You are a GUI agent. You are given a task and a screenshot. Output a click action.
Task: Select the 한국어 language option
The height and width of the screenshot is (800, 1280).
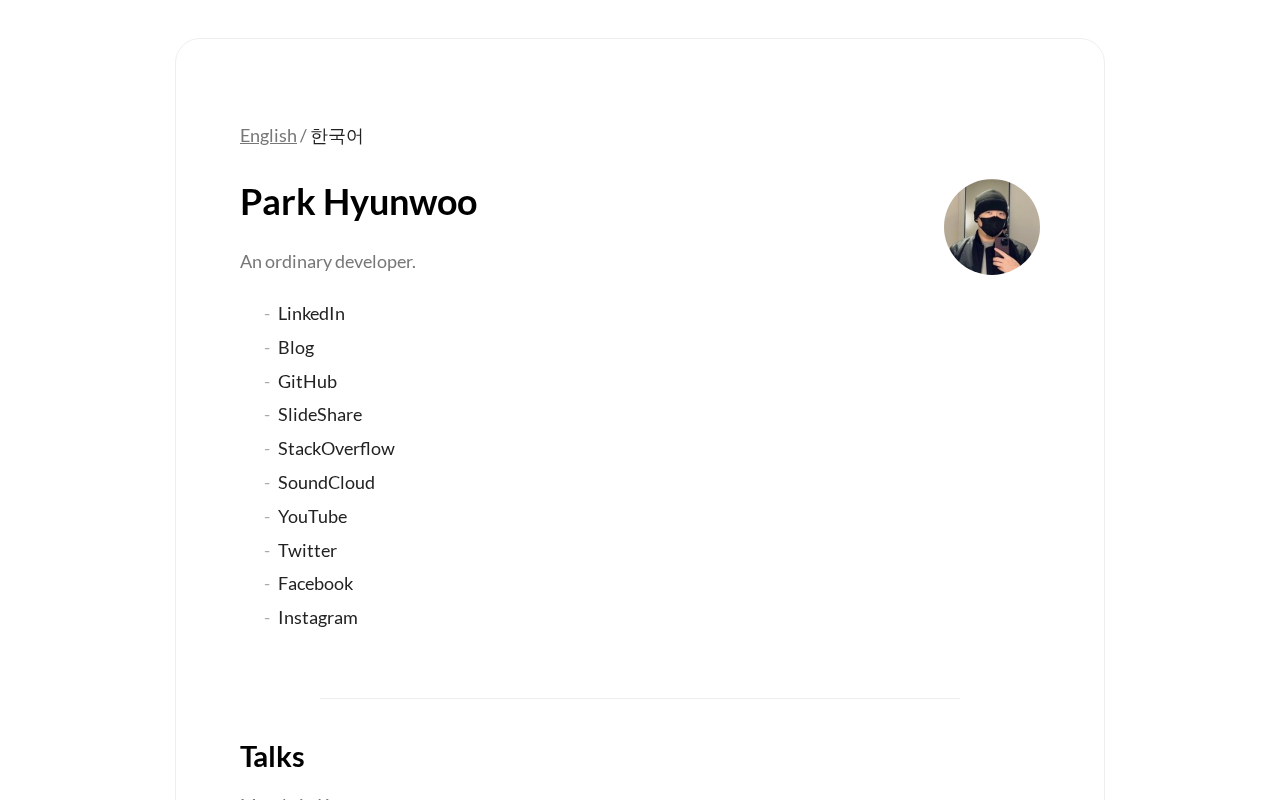[337, 136]
